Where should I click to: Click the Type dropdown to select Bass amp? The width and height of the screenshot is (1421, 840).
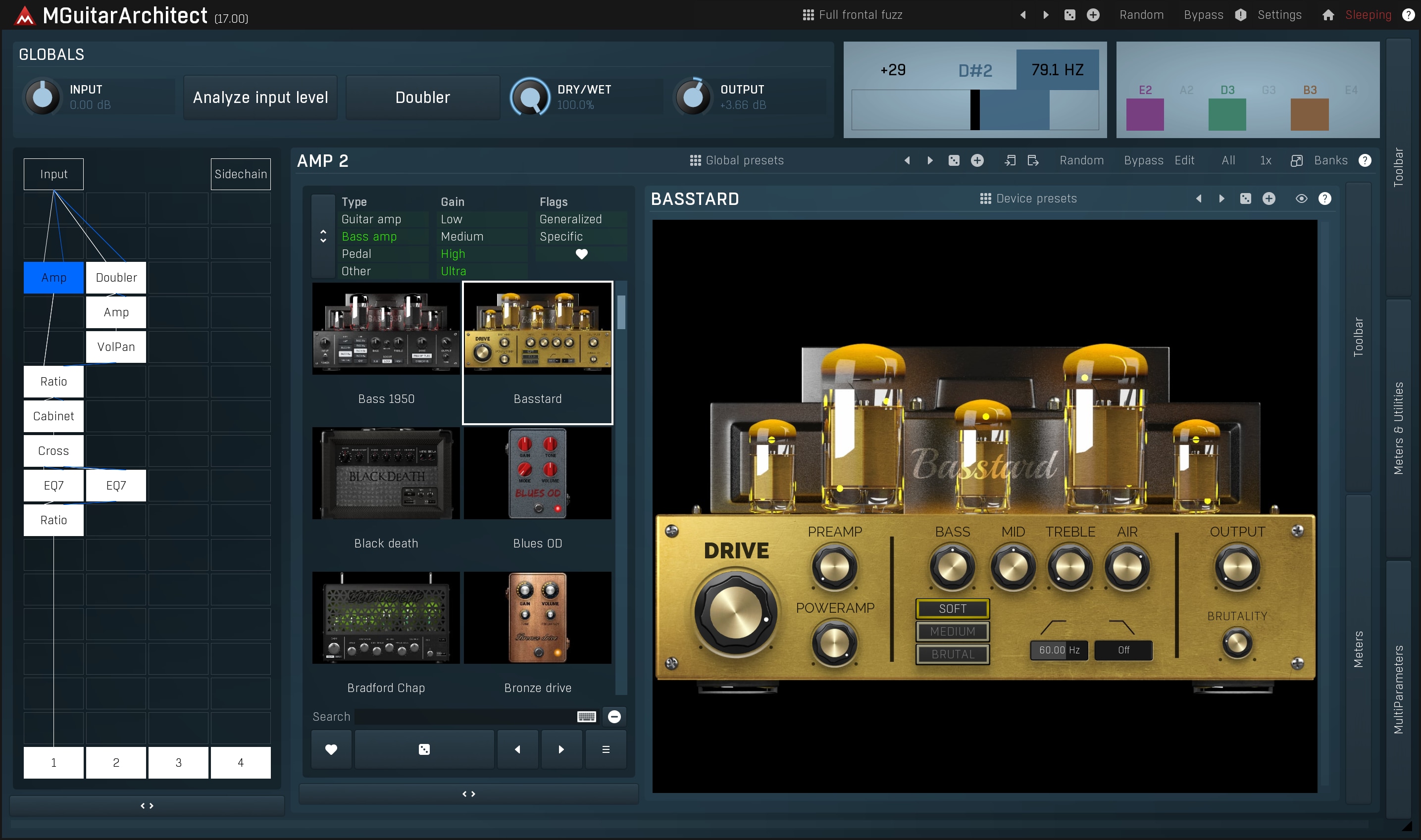click(x=370, y=236)
